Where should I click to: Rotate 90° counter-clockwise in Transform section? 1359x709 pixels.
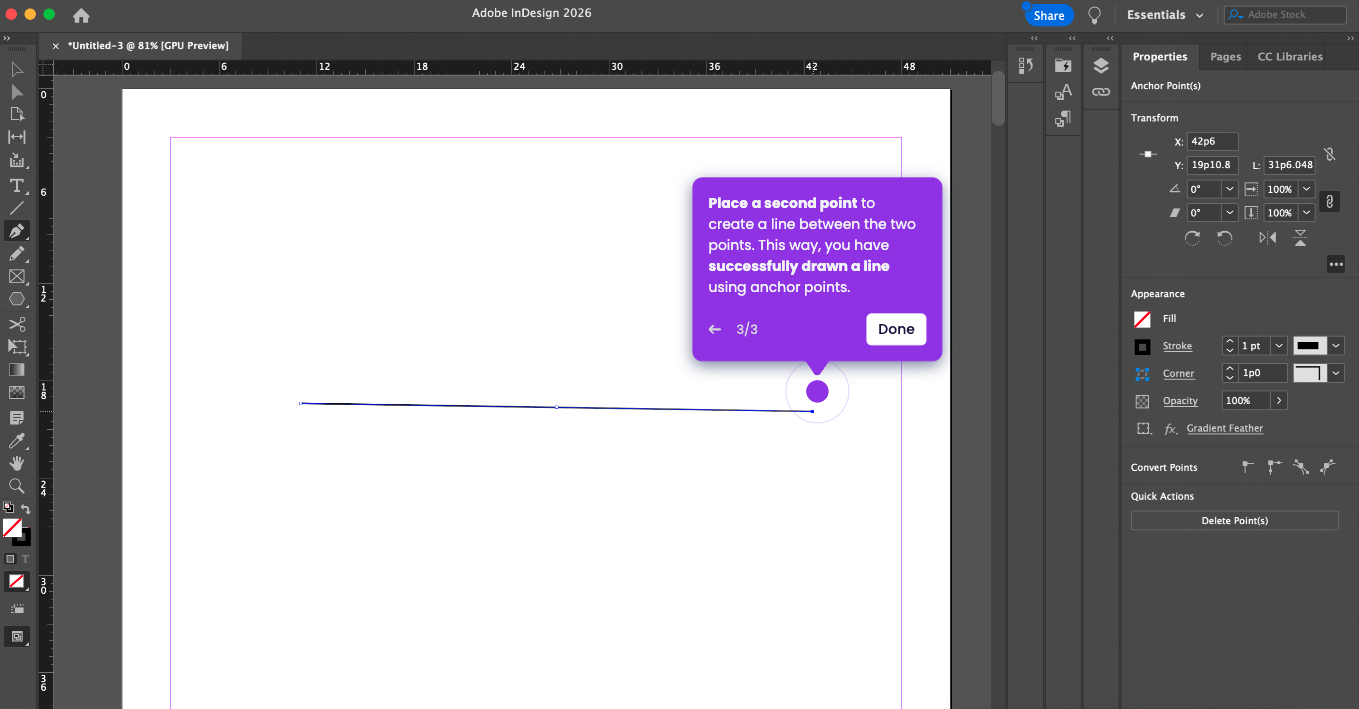tap(1225, 238)
